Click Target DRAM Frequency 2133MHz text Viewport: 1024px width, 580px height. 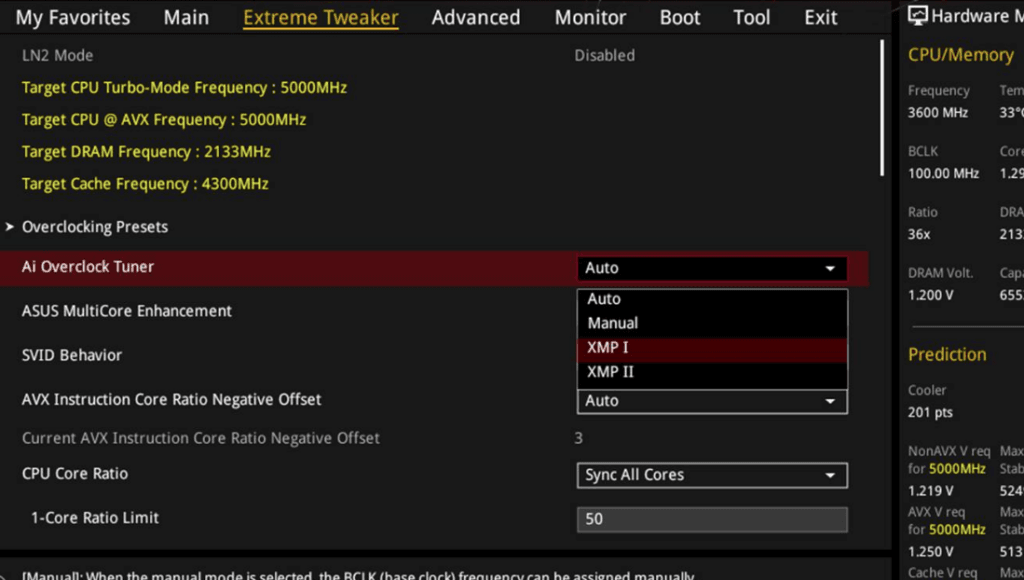click(146, 152)
